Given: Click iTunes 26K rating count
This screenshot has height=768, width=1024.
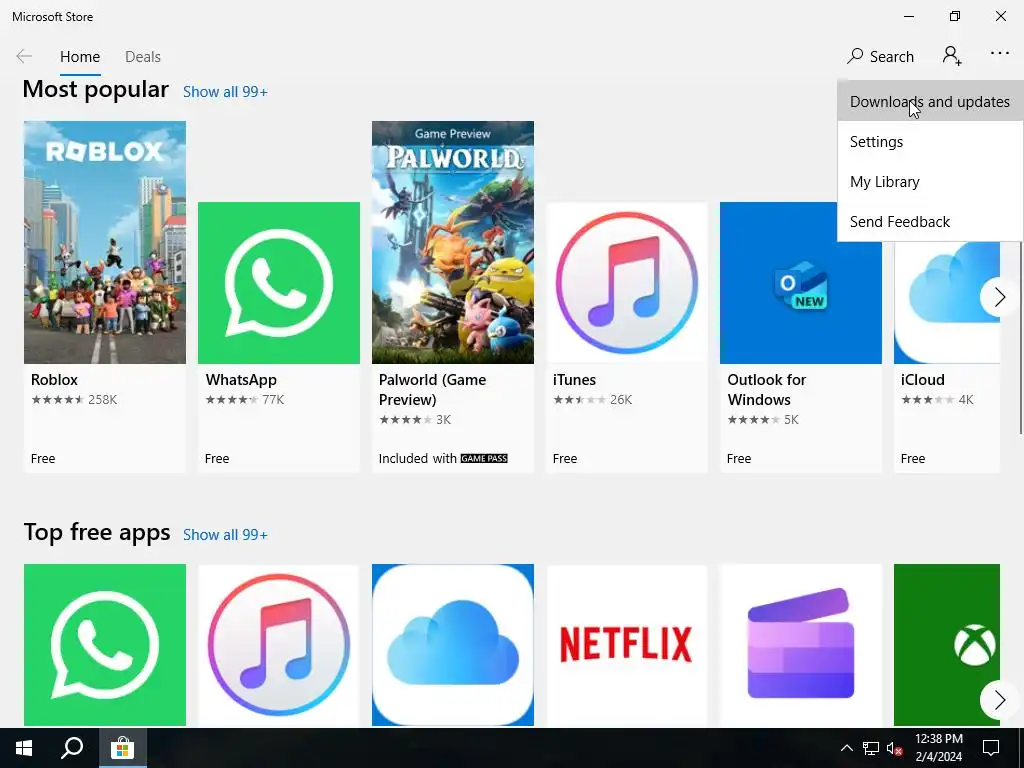Looking at the screenshot, I should coord(621,400).
